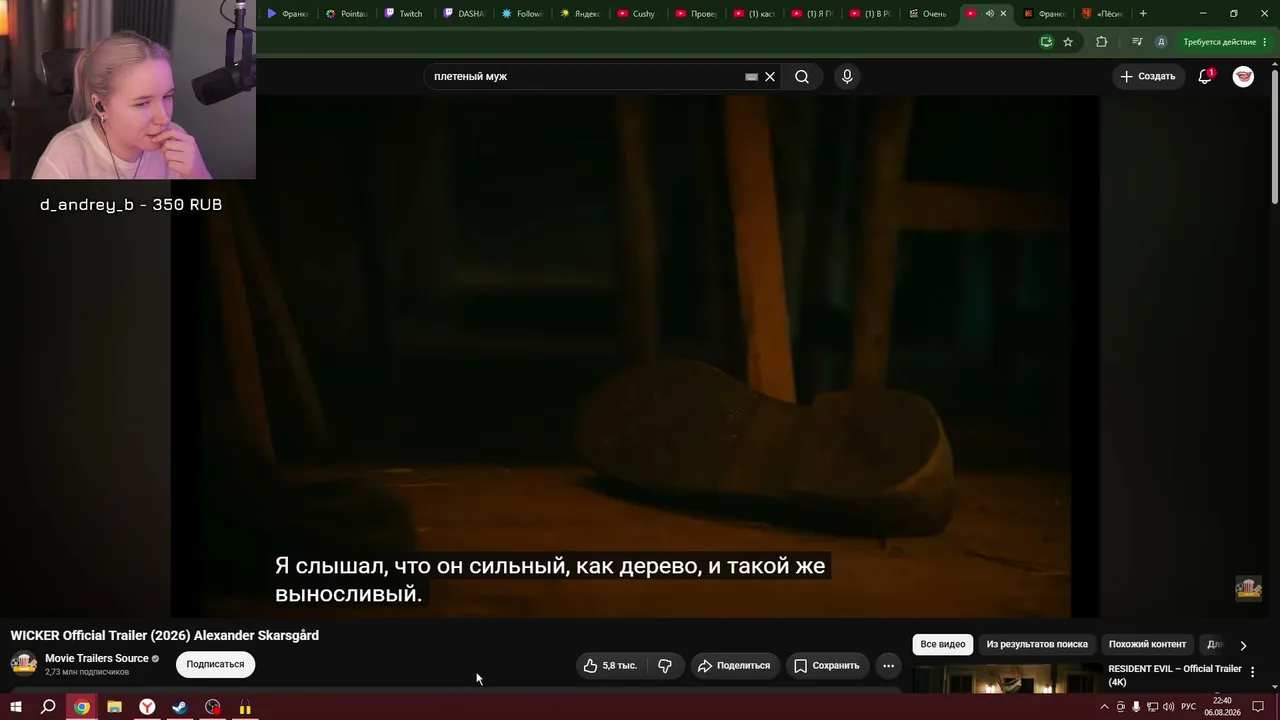Switch to the Яндекс tab
1280x720 pixels.
(579, 14)
